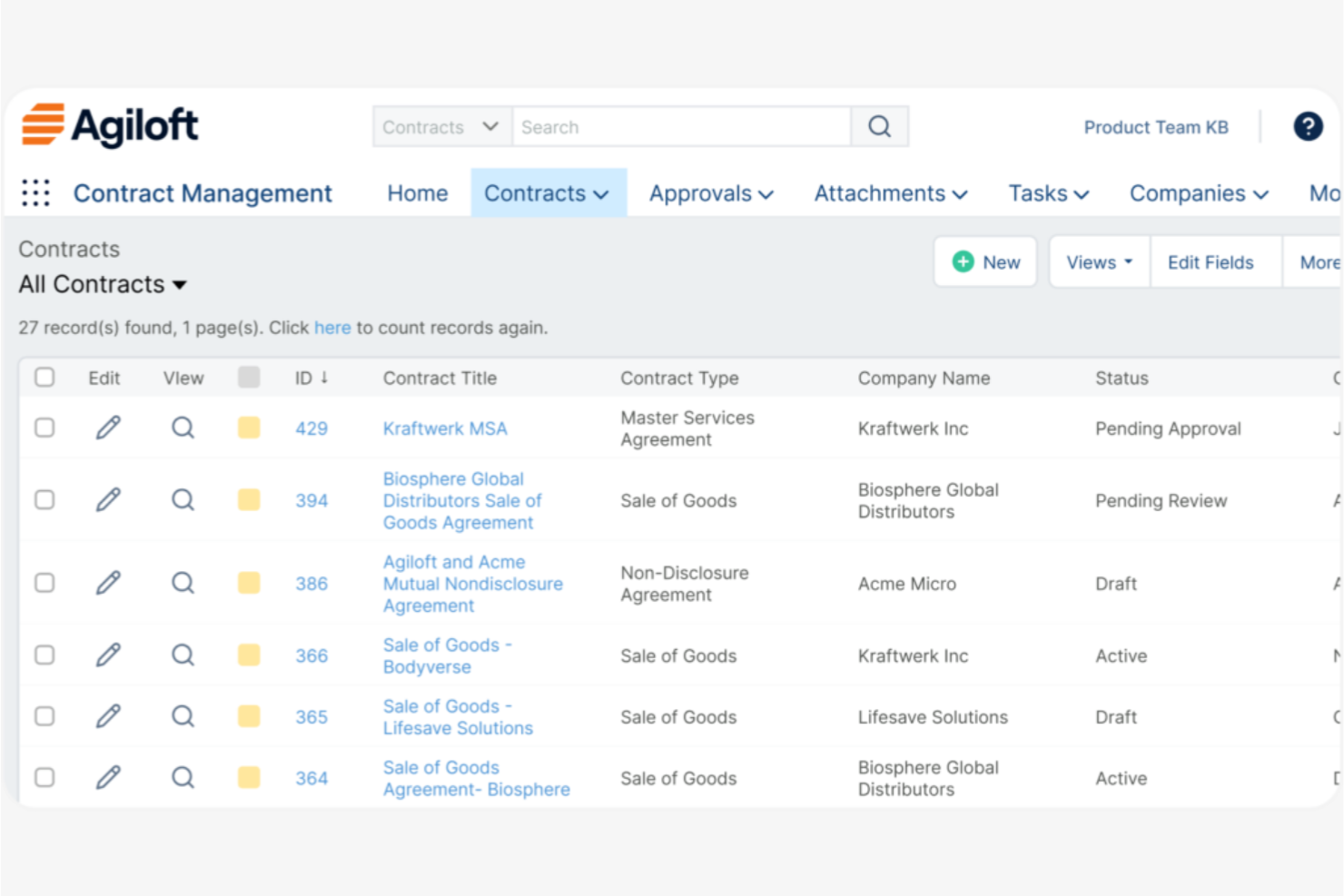Click the edit pencil for contract 394
The image size is (1344, 896).
(x=108, y=499)
